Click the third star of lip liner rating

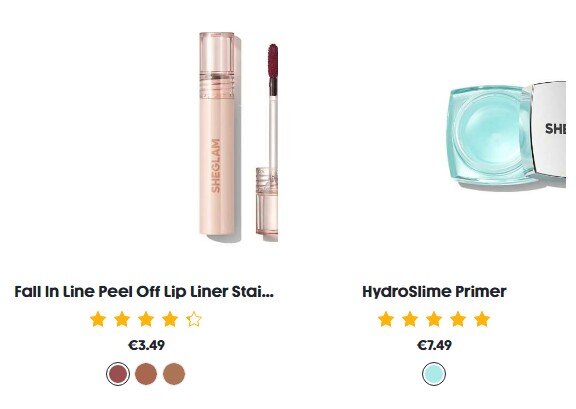146,319
